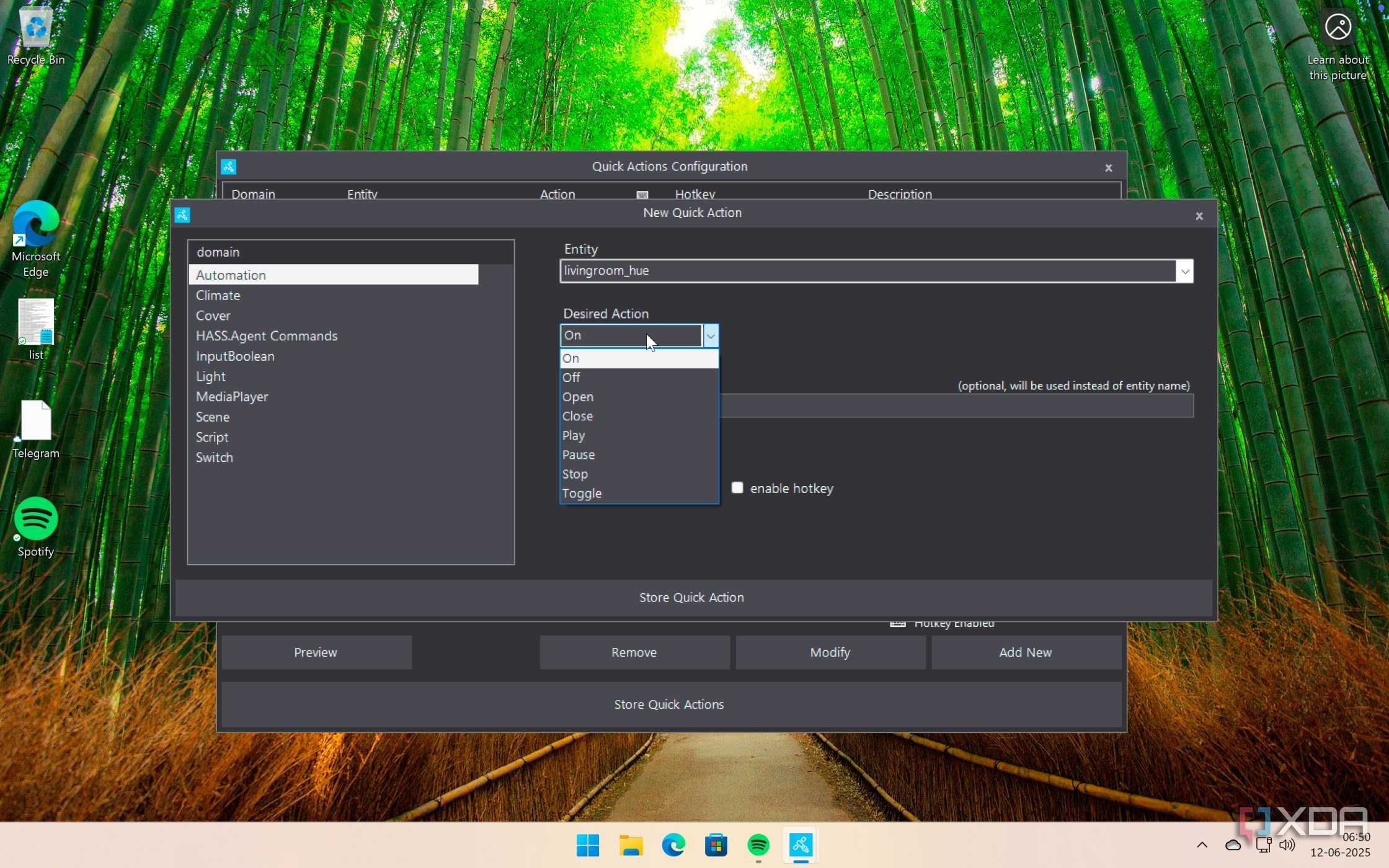This screenshot has height=868, width=1389.
Task: Click Remove in Quick Actions Configuration
Action: coord(634,652)
